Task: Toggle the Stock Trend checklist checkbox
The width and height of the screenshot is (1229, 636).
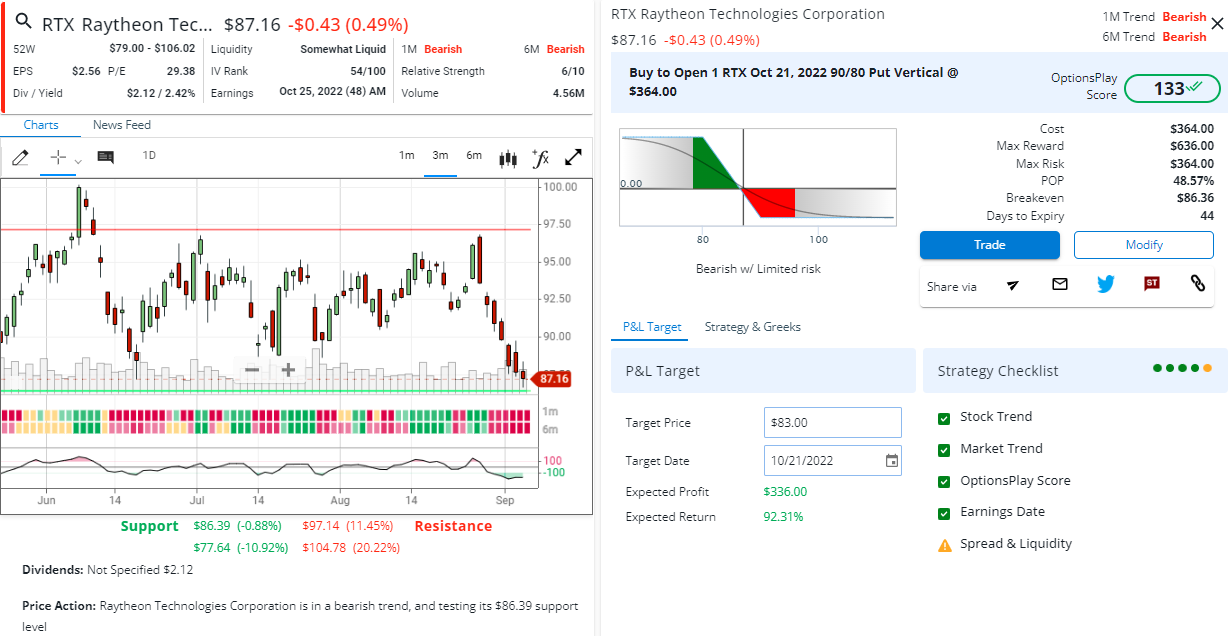Action: (x=944, y=418)
